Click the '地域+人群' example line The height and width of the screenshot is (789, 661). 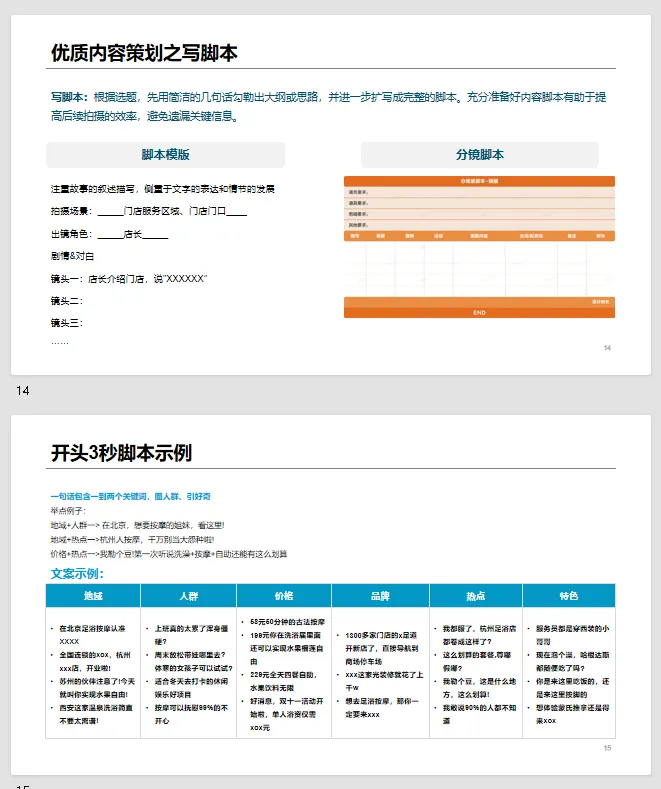137,525
